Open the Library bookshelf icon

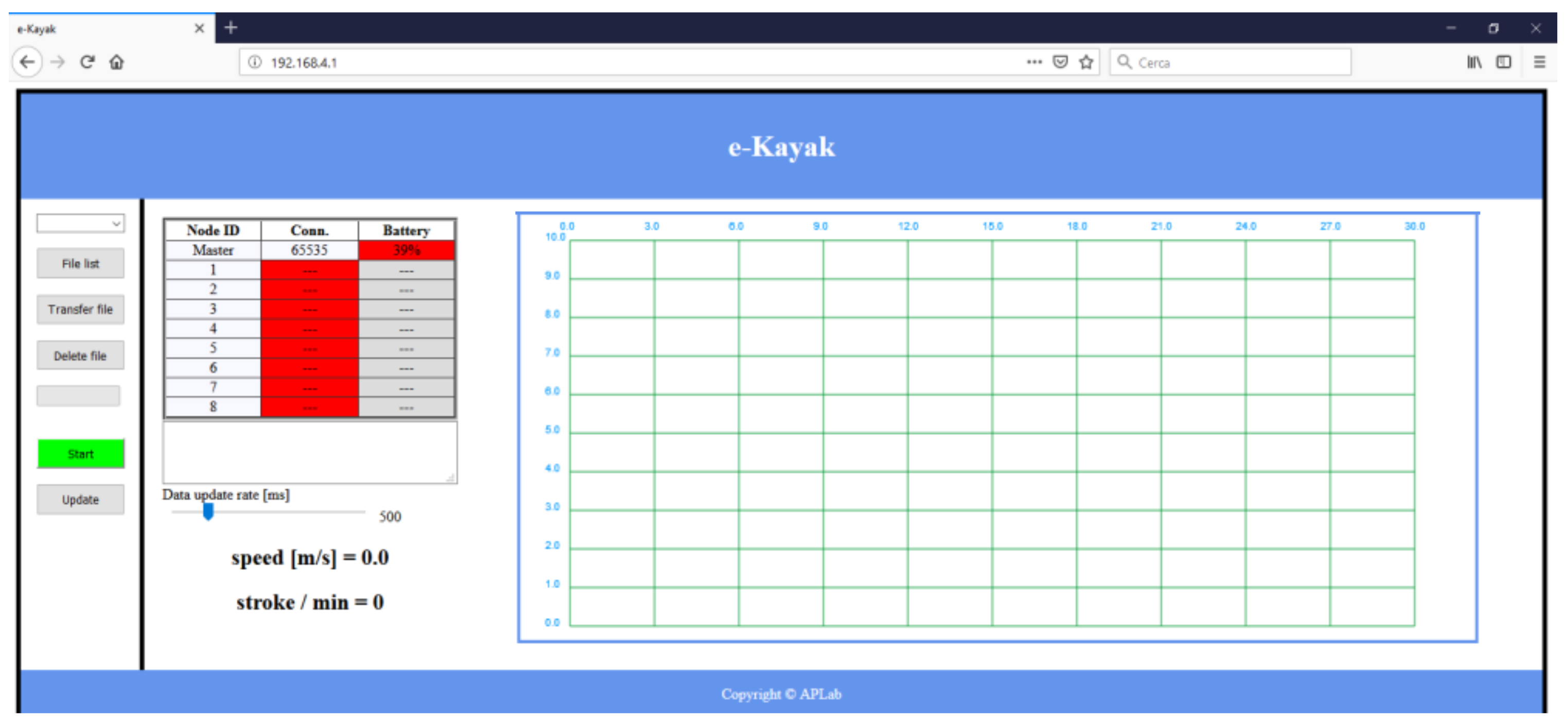(x=1474, y=62)
